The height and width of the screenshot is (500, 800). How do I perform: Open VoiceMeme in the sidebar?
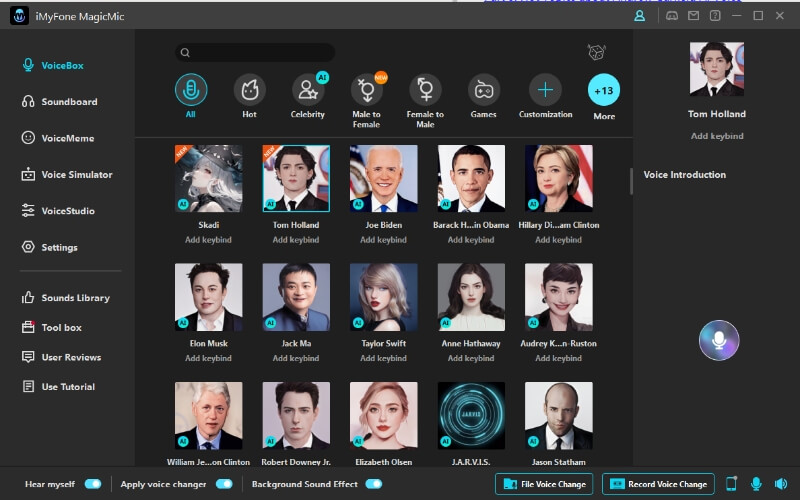[58, 138]
